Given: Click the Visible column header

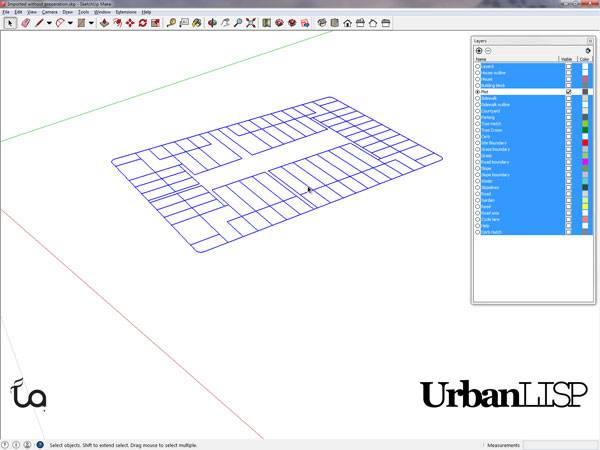Looking at the screenshot, I should [x=567, y=59].
